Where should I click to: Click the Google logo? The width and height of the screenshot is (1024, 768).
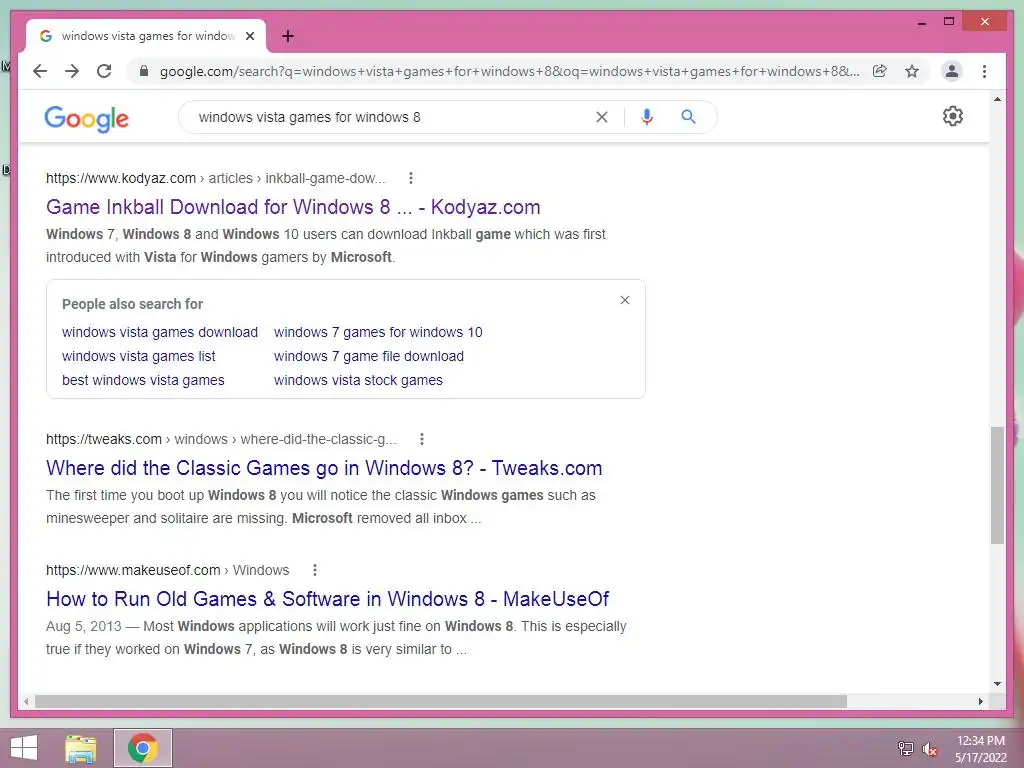coord(86,118)
